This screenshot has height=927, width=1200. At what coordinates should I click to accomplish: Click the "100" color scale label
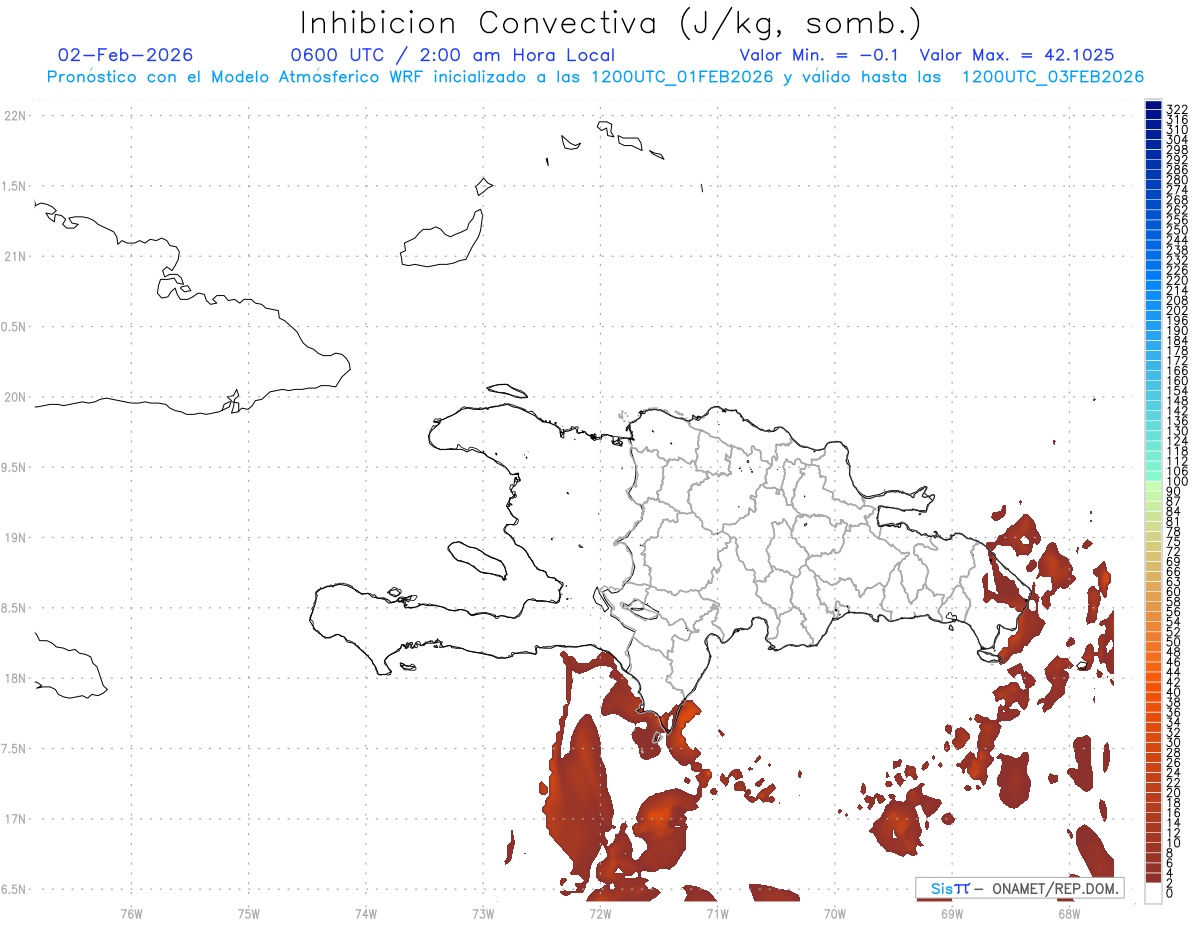[x=1176, y=482]
